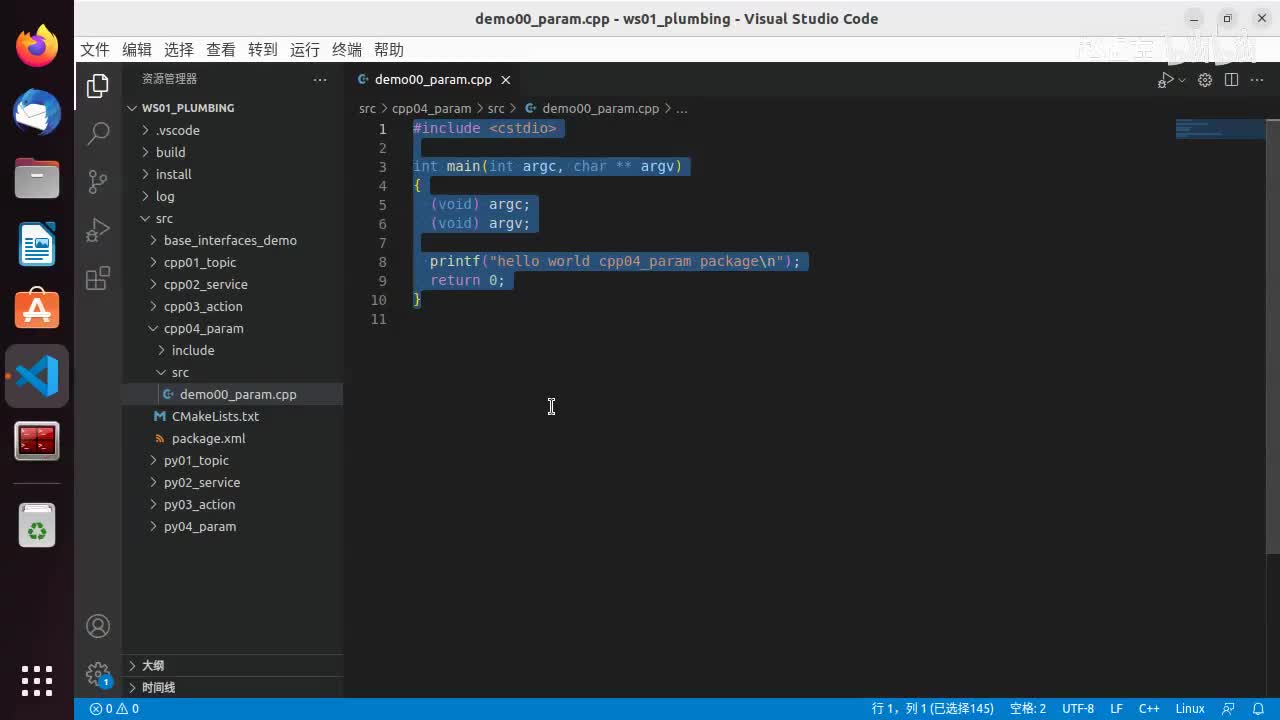Viewport: 1280px width, 720px height.
Task: Expand the 大纲 outline section
Action: click(233, 665)
